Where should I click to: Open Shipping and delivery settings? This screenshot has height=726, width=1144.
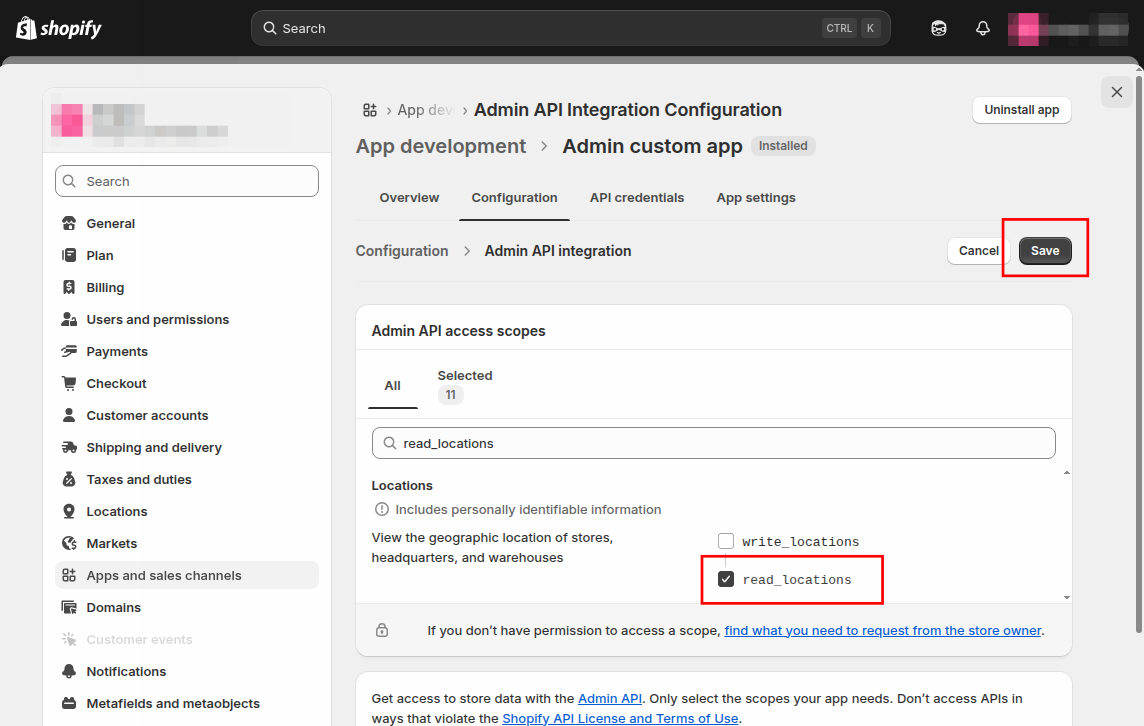153,448
